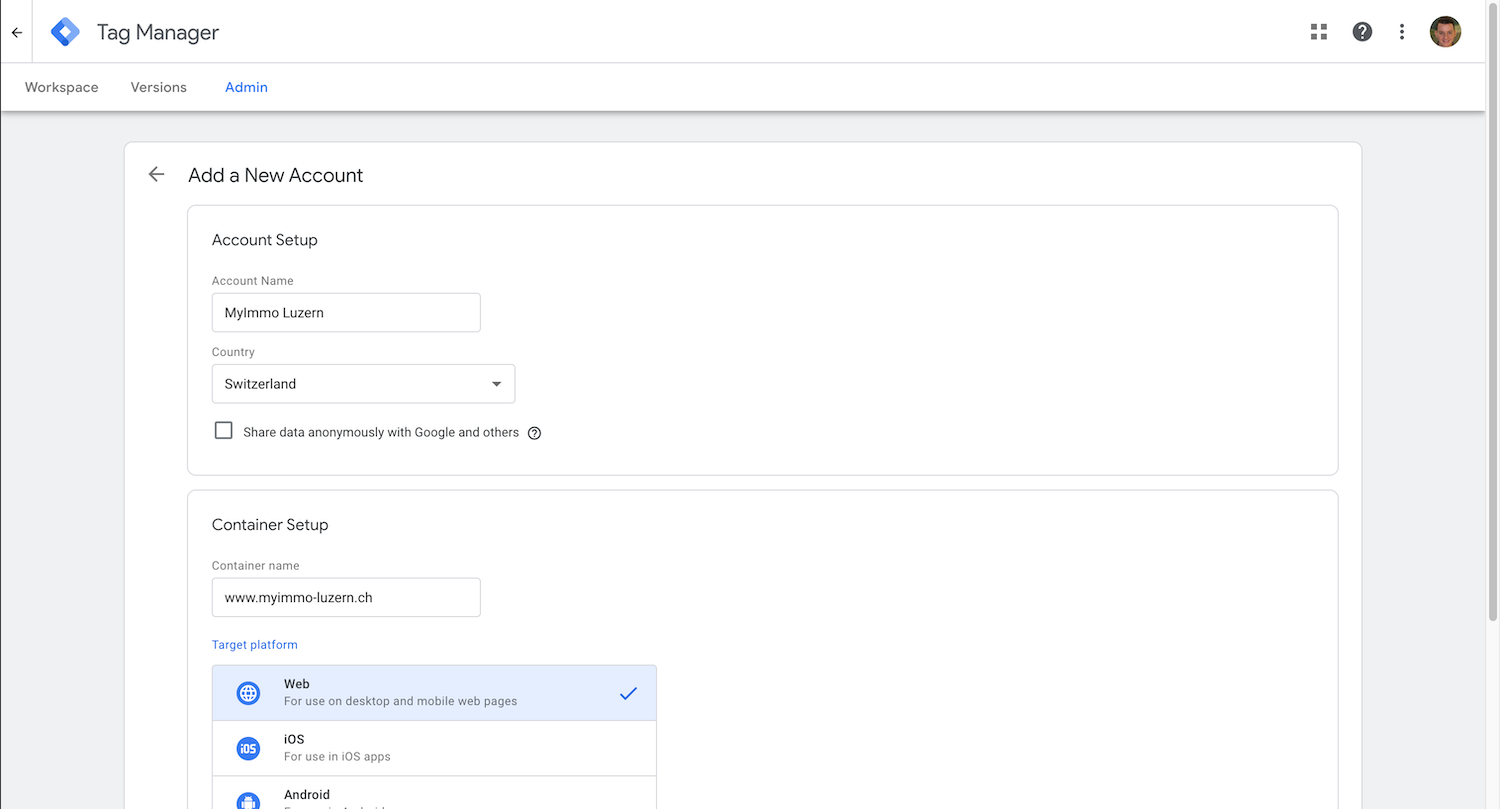Open the three-dot more options menu
The height and width of the screenshot is (809, 1500).
click(1402, 32)
